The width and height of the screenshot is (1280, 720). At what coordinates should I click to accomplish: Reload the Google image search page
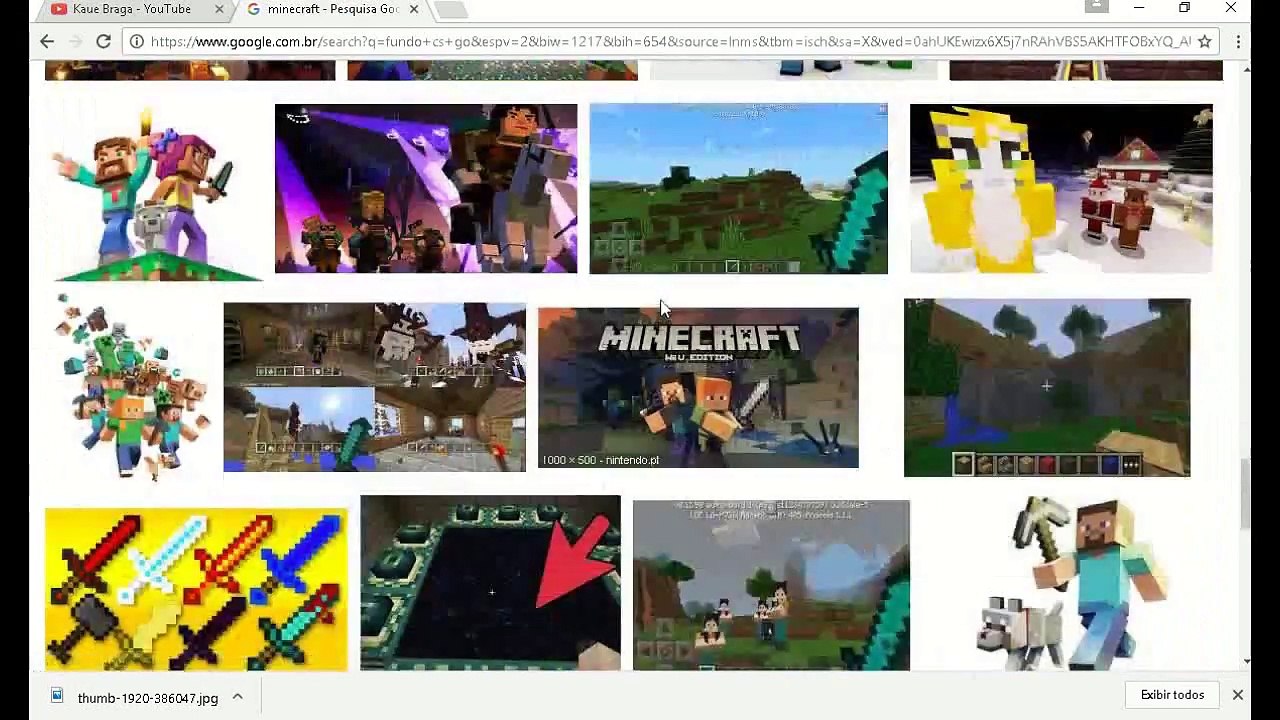click(x=103, y=41)
